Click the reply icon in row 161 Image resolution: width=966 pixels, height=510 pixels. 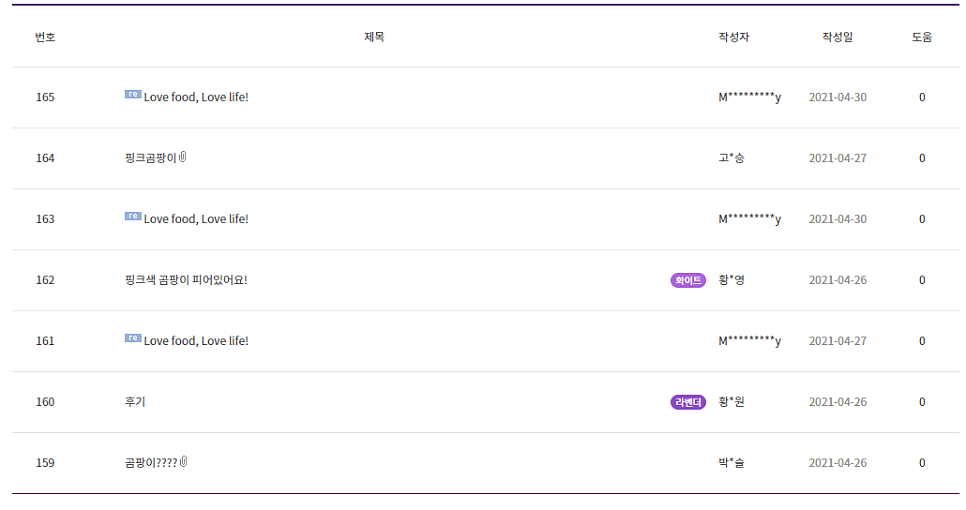(133, 338)
